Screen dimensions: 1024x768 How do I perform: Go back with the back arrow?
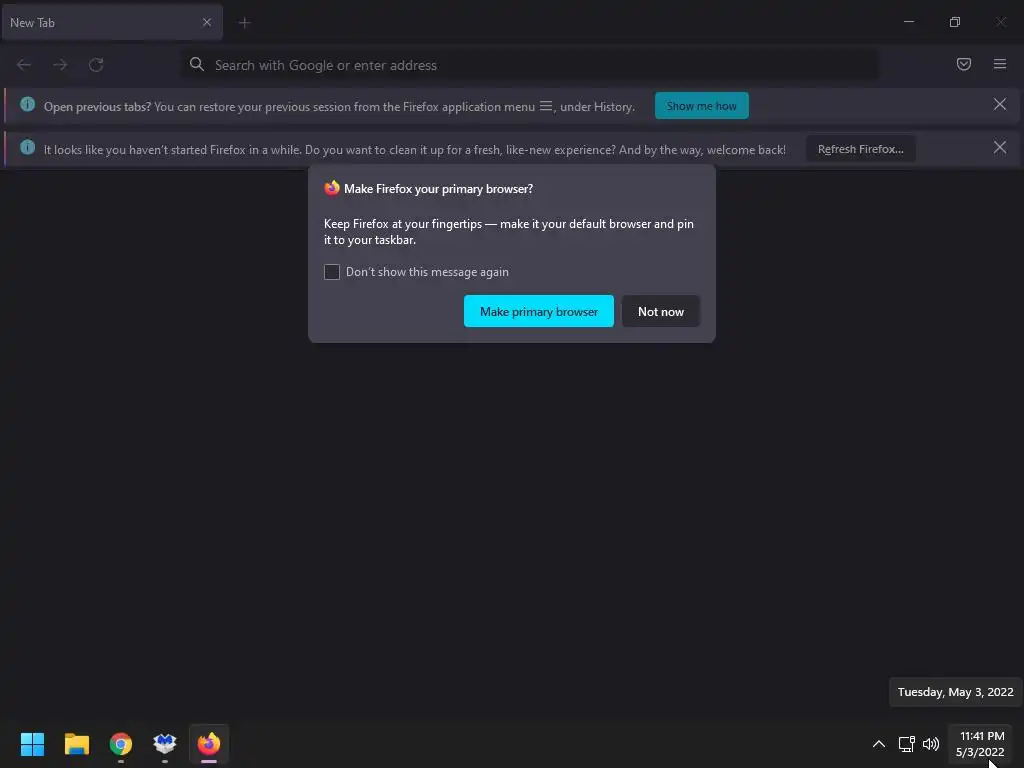tap(24, 65)
